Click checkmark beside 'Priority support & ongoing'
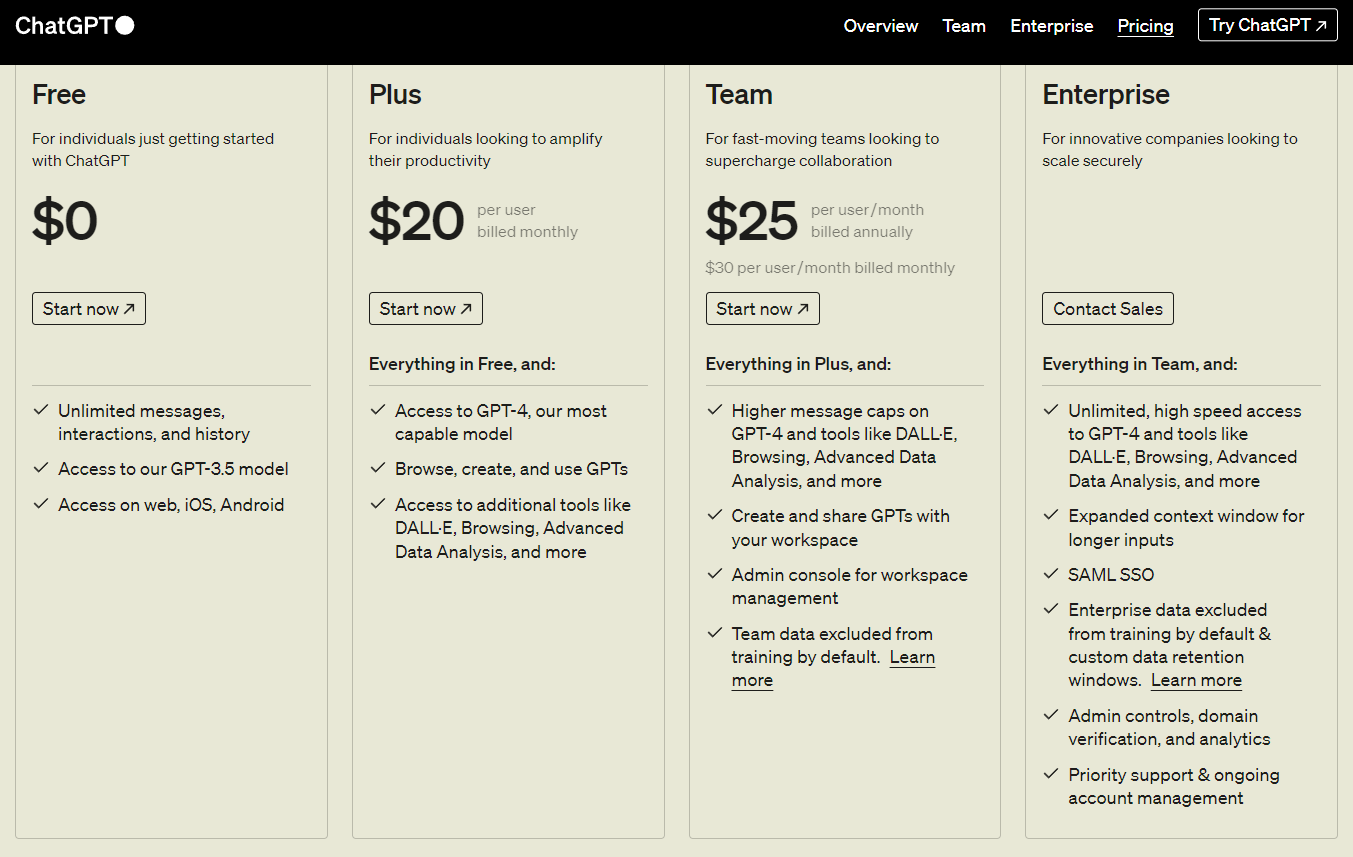 (1051, 774)
